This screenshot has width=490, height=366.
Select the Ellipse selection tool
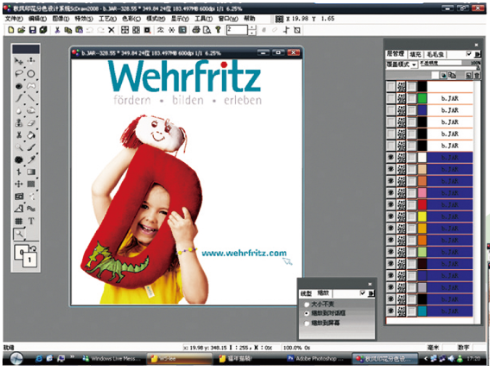tap(31, 74)
